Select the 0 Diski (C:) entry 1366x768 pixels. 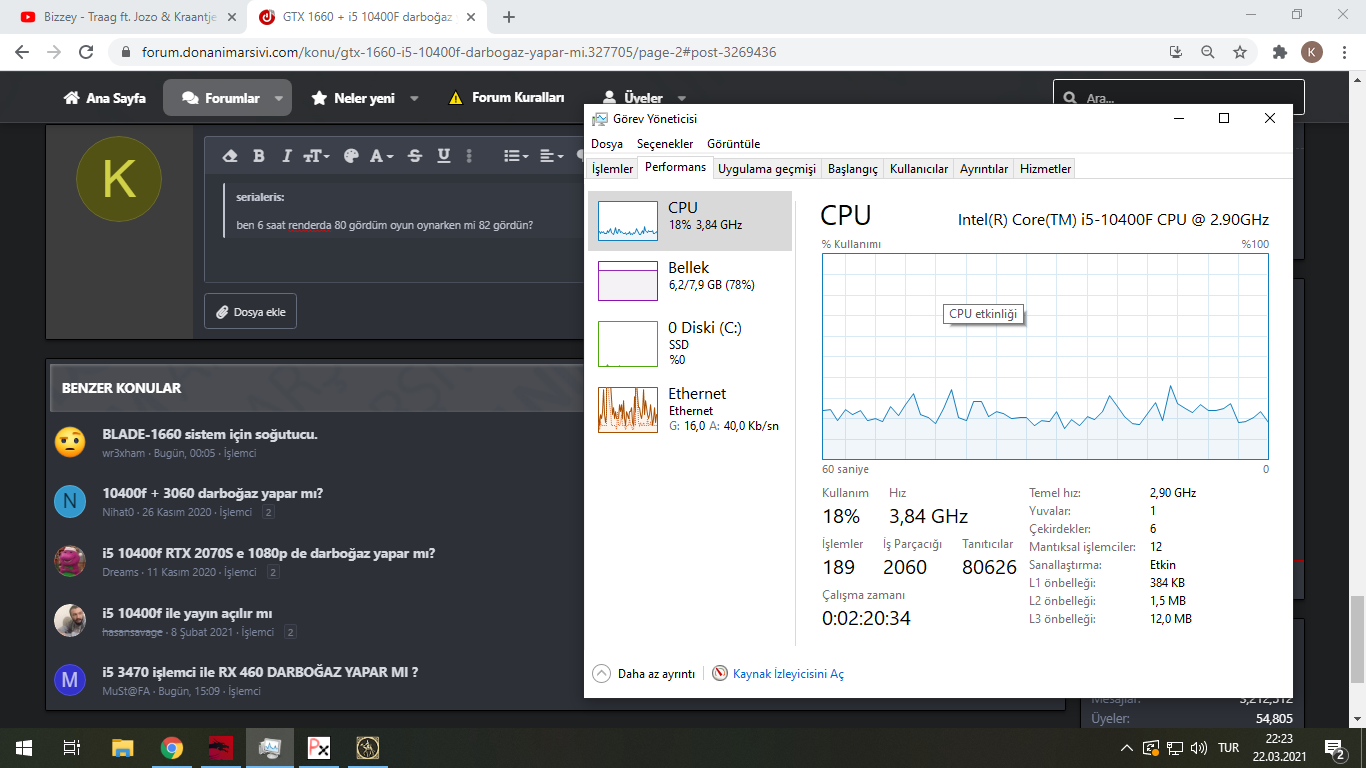click(x=690, y=343)
